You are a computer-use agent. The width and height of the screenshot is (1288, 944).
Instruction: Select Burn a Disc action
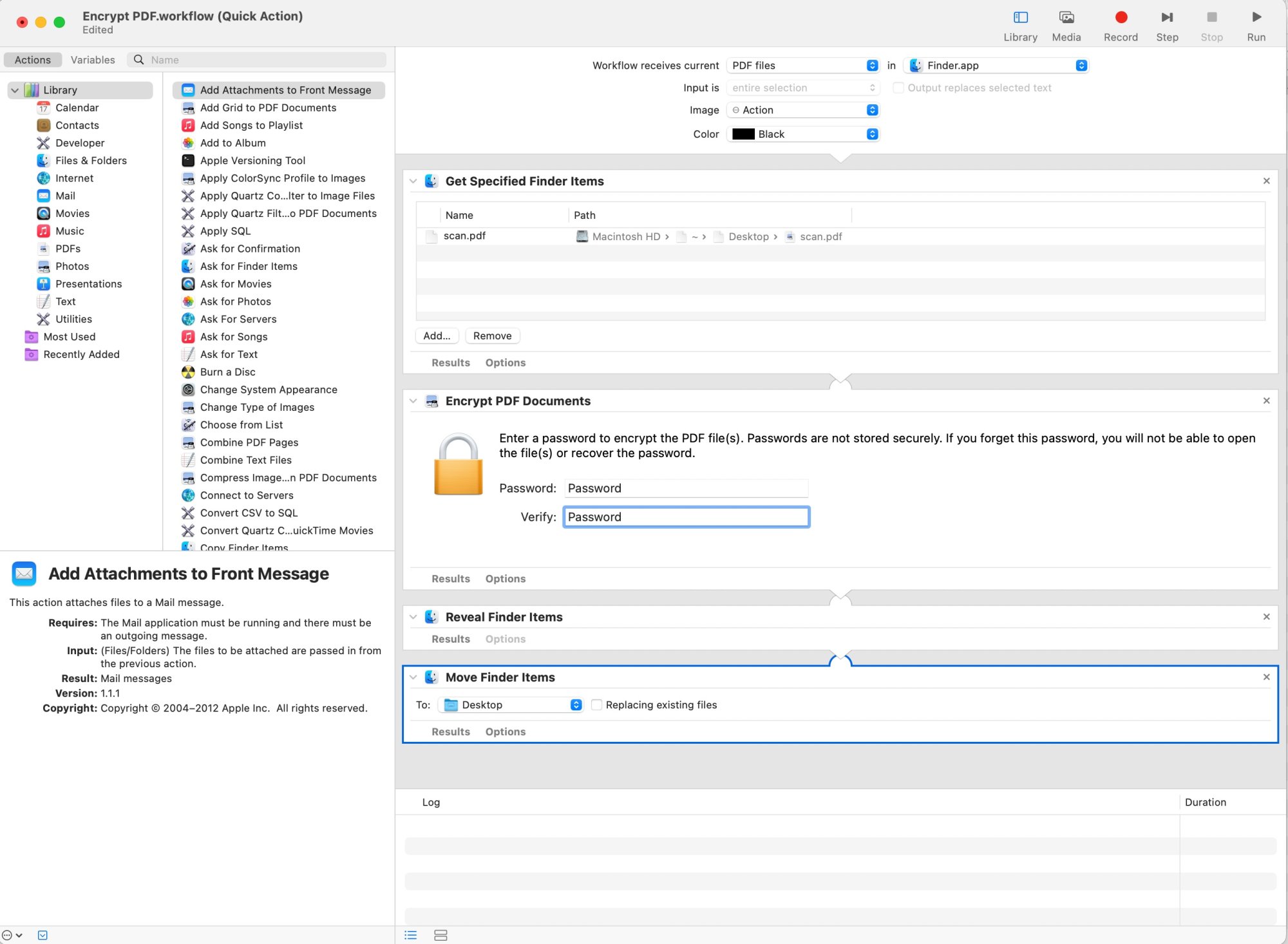coord(227,372)
